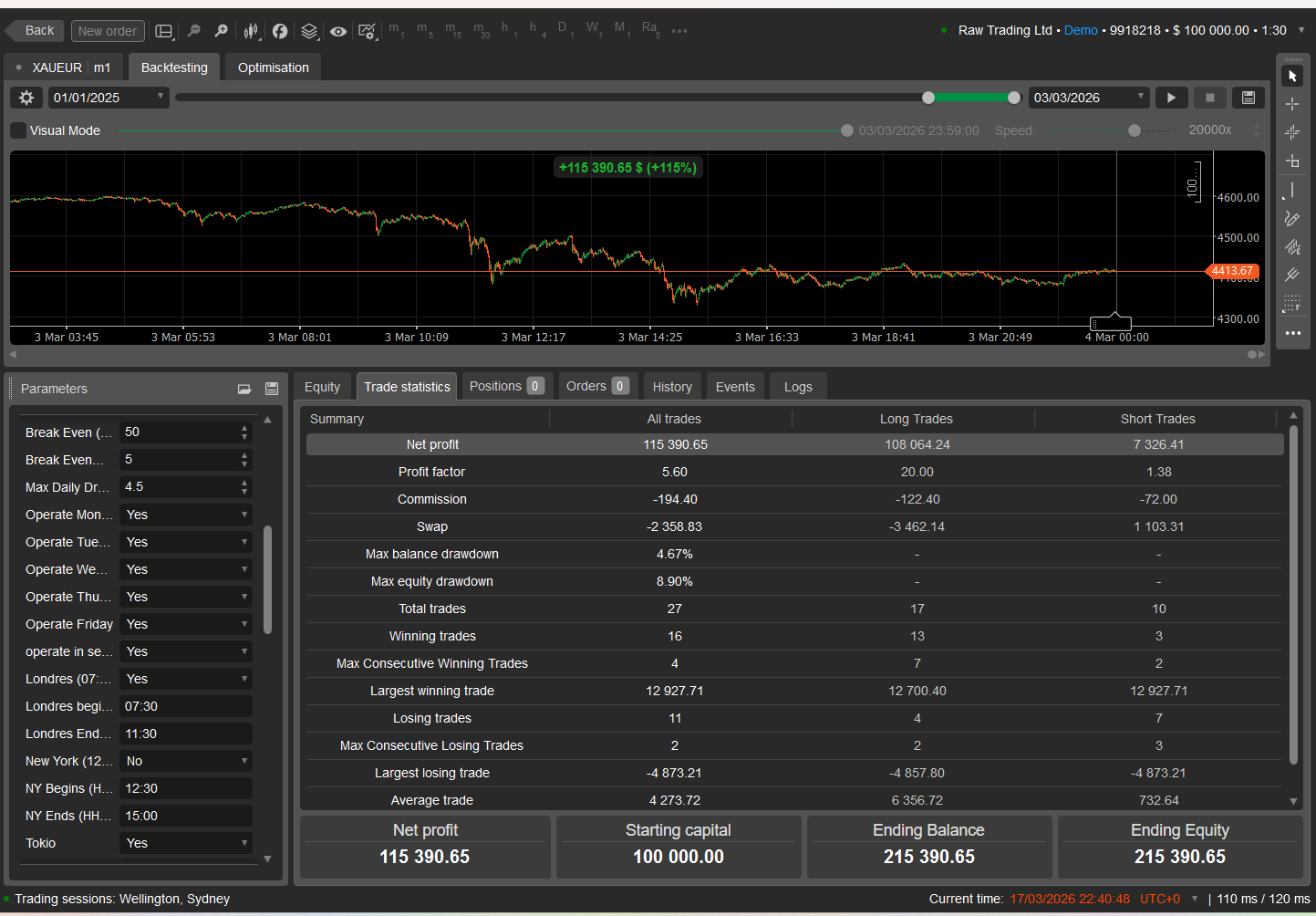Select the pencil drawing tool
This screenshot has width=1316, height=916.
point(1292,219)
